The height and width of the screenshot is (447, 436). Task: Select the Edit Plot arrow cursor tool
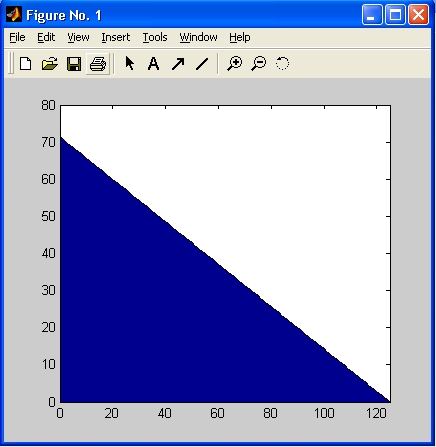pyautogui.click(x=130, y=63)
